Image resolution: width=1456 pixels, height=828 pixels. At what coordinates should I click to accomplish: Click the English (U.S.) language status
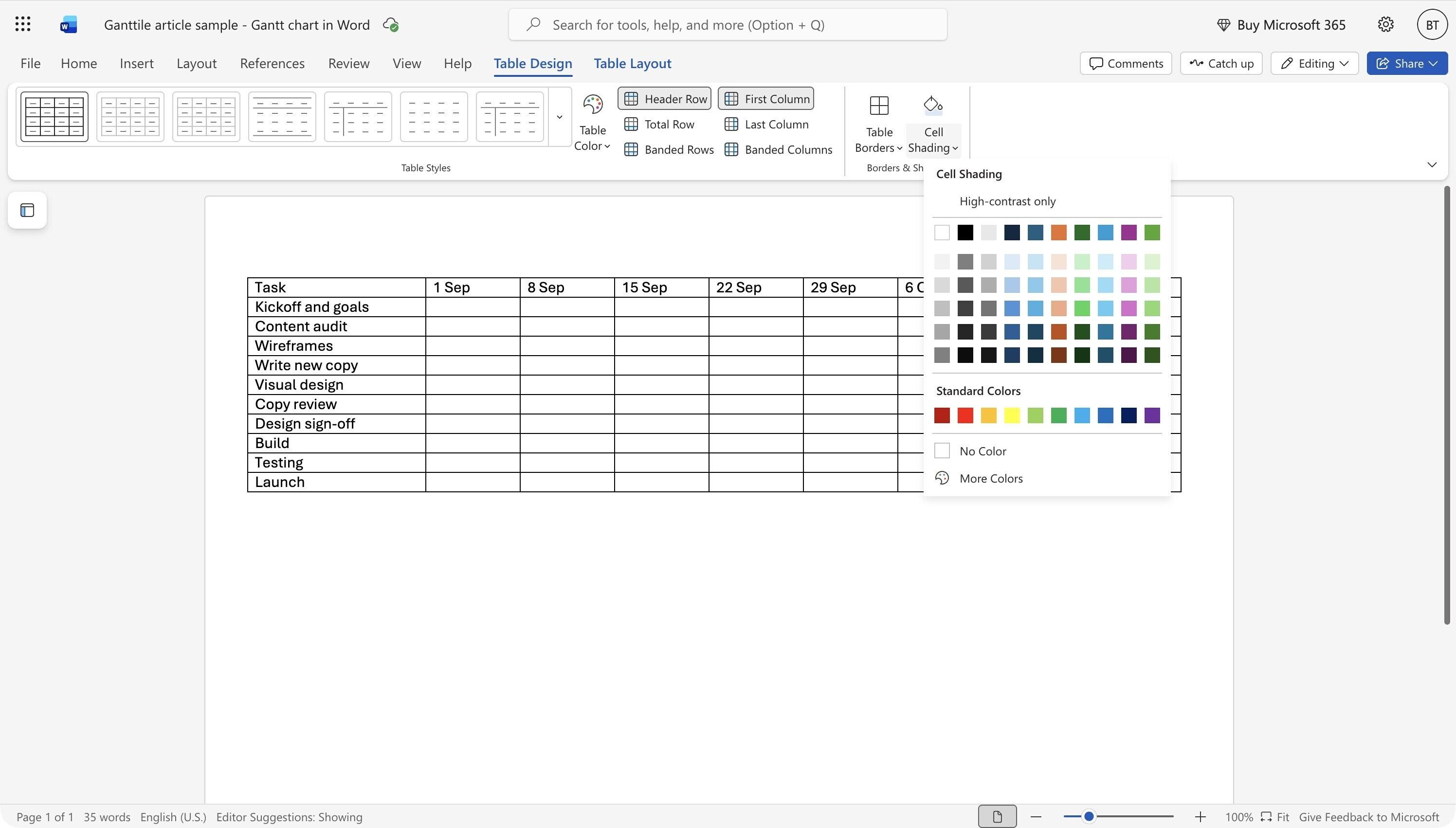[173, 817]
